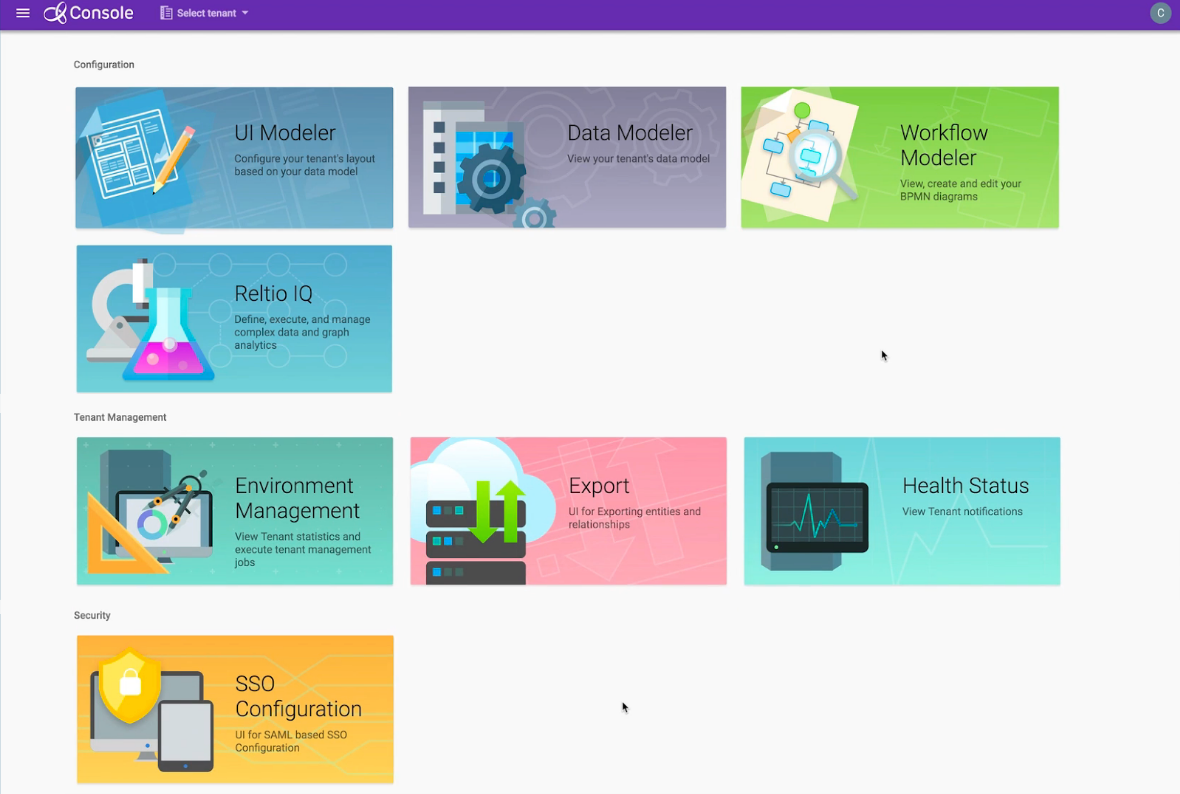
Task: Click 'View, create and edit your BPMN diagrams' text
Action: coord(960,190)
